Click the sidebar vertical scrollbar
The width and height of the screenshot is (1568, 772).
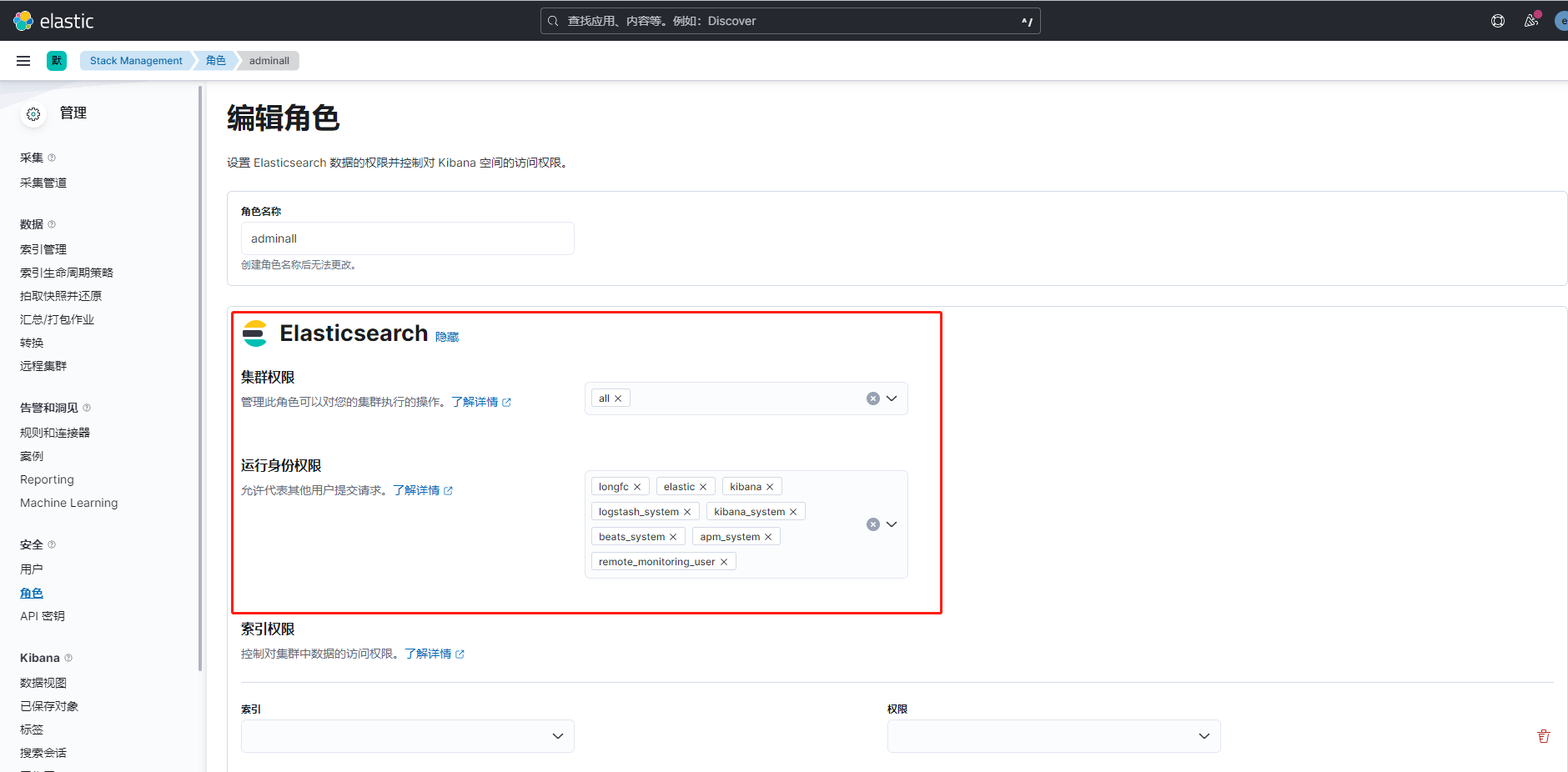(x=200, y=378)
